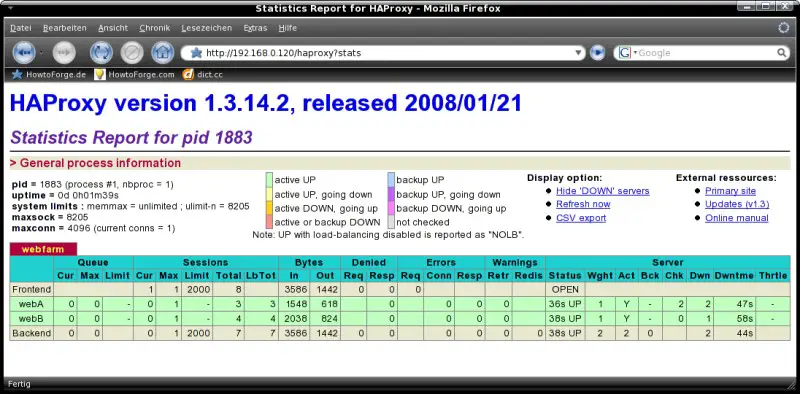The image size is (800, 394).
Task: Click the Back navigation button
Action: tap(24, 52)
